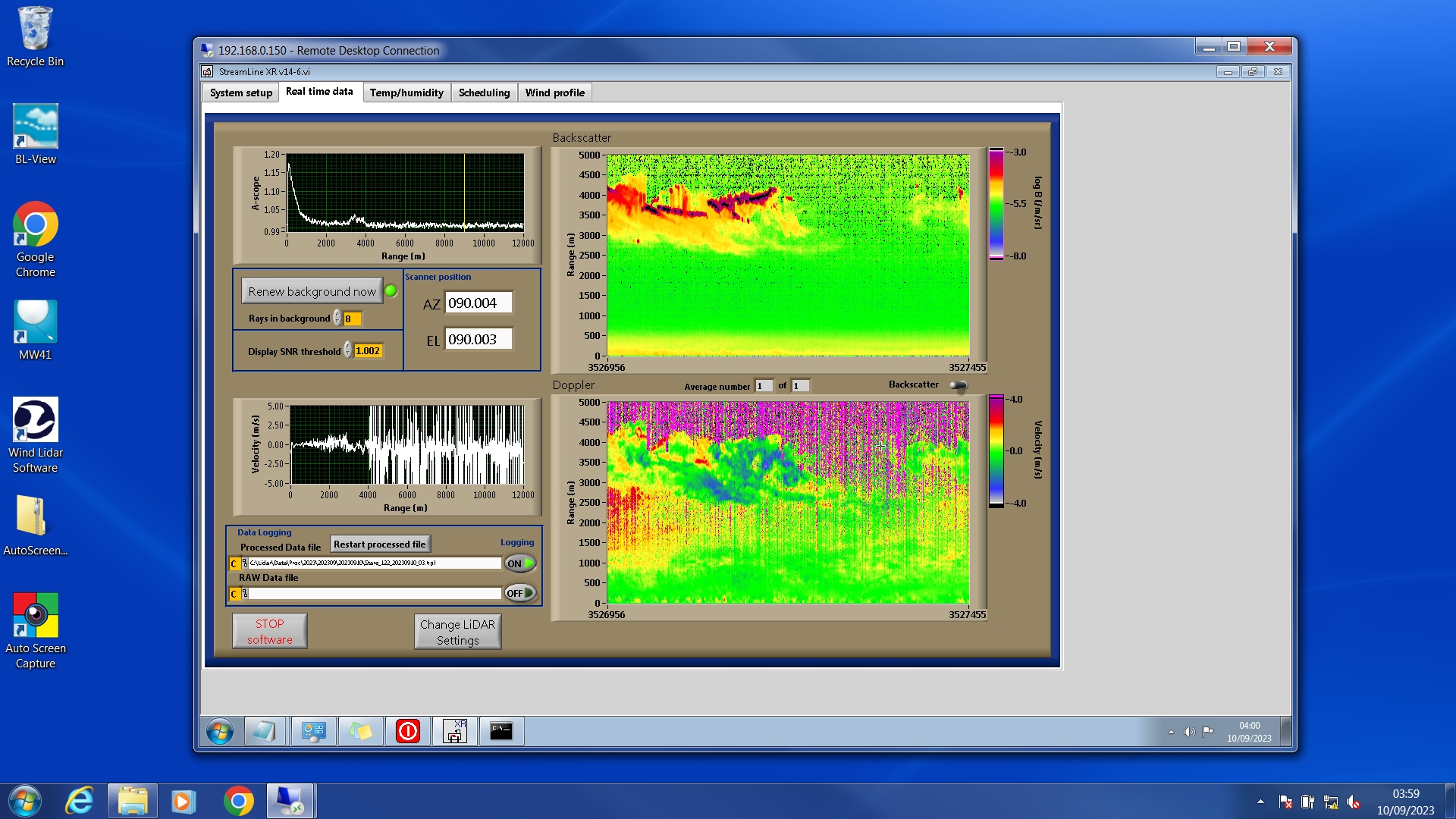
Task: Open the Notepad icon in remote taskbar
Action: point(265,732)
